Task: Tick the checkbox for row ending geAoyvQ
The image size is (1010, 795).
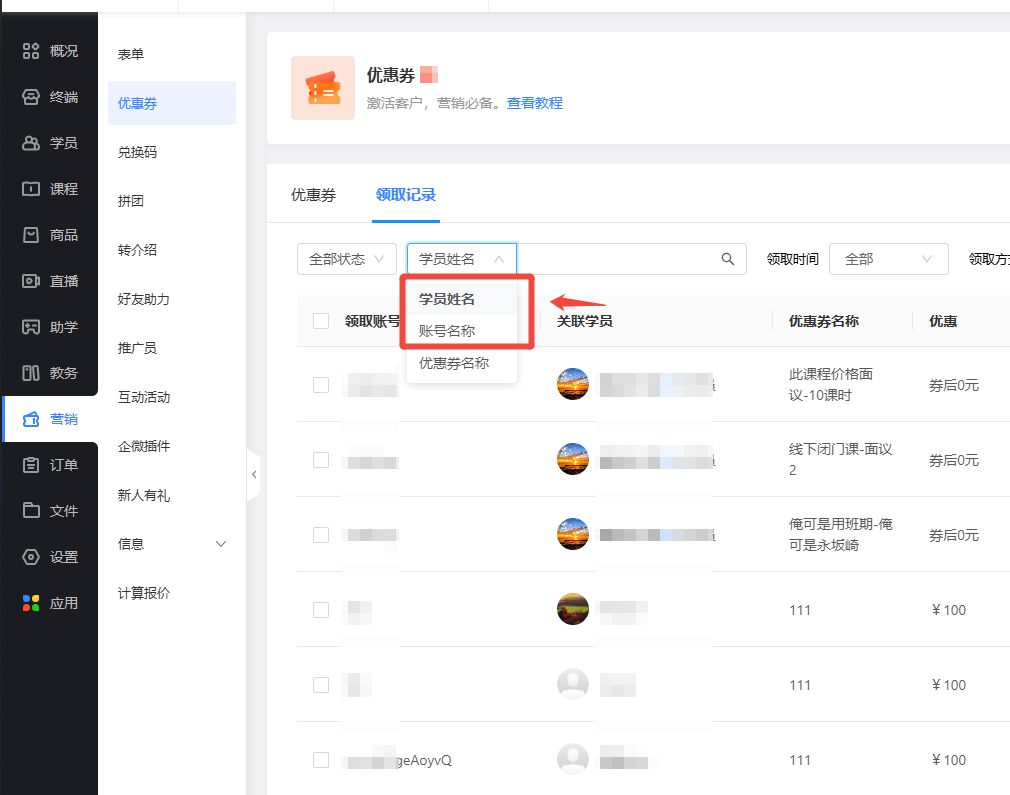Action: [321, 760]
